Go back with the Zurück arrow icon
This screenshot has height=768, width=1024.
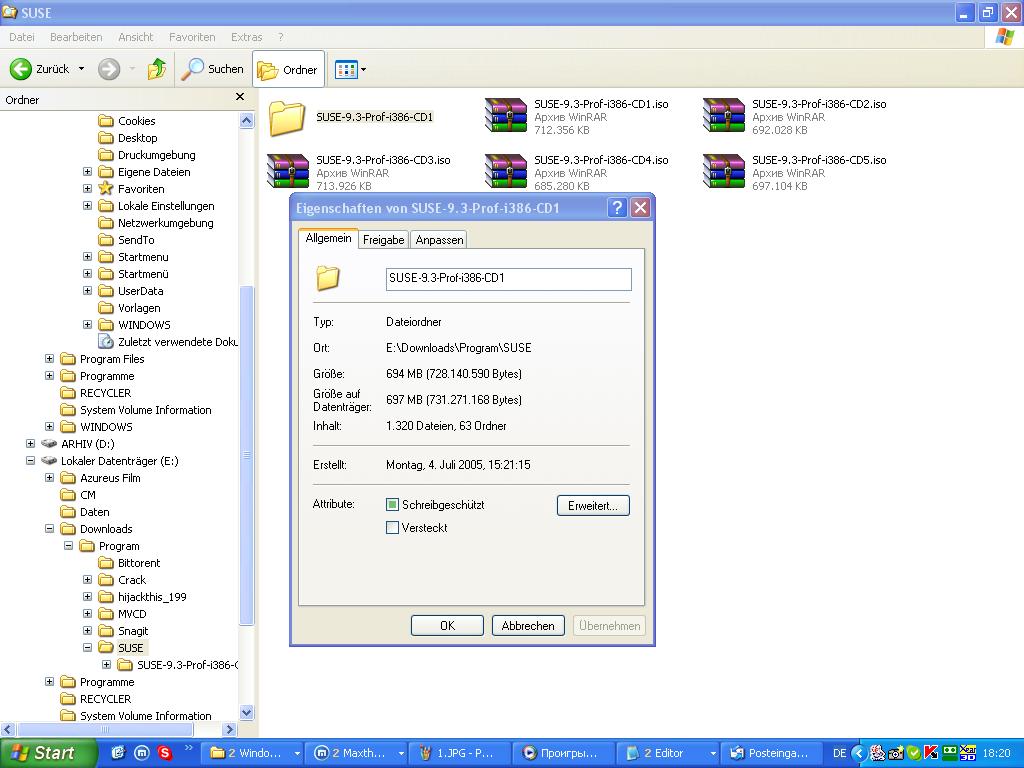[20, 69]
